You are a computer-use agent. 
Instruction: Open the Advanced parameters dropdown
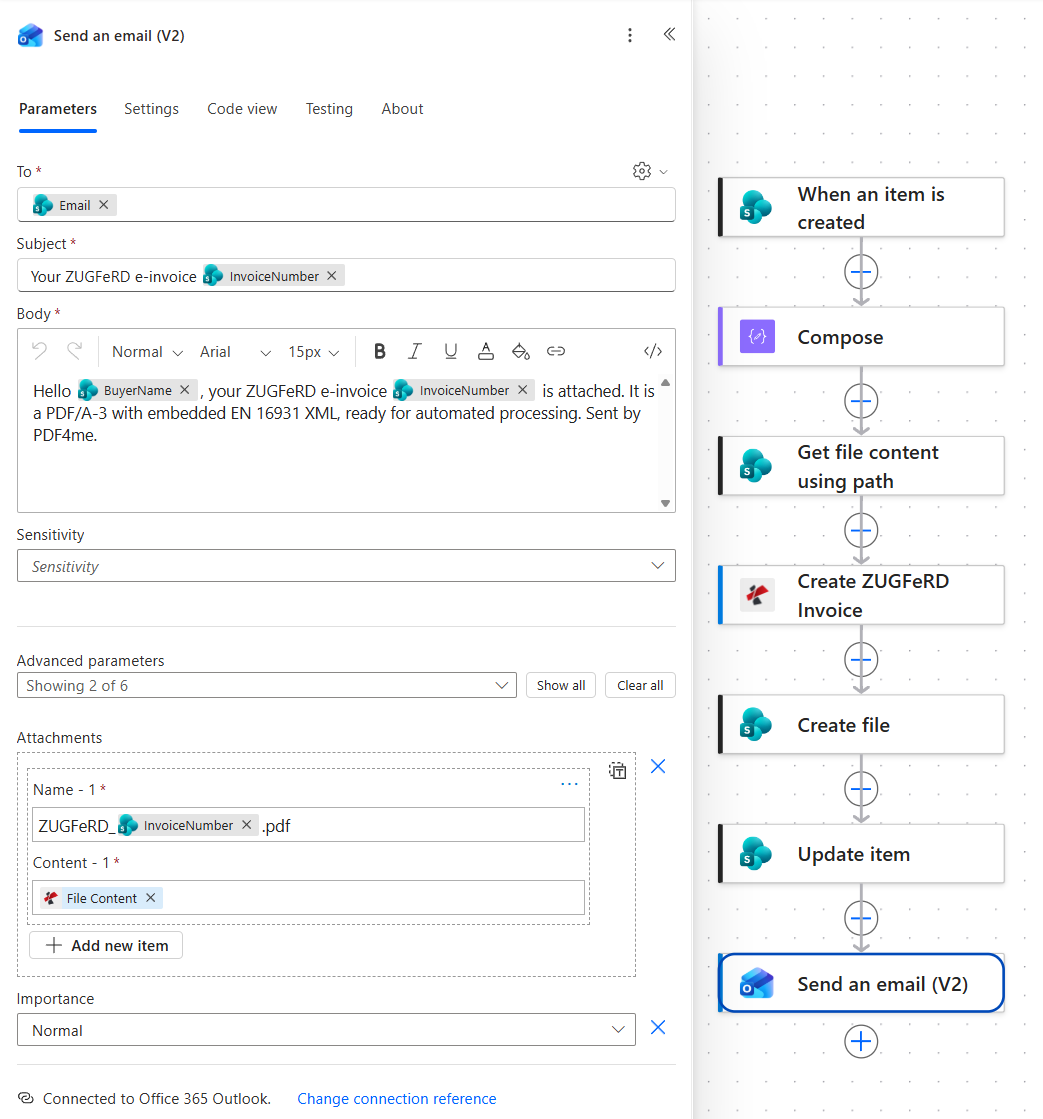coord(267,685)
